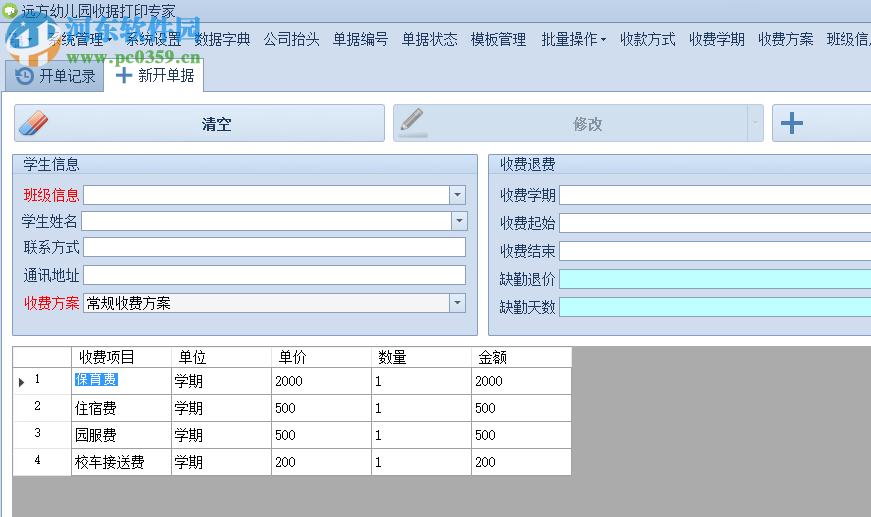Open the 公司抬头 menu
The width and height of the screenshot is (871, 517).
pos(291,39)
